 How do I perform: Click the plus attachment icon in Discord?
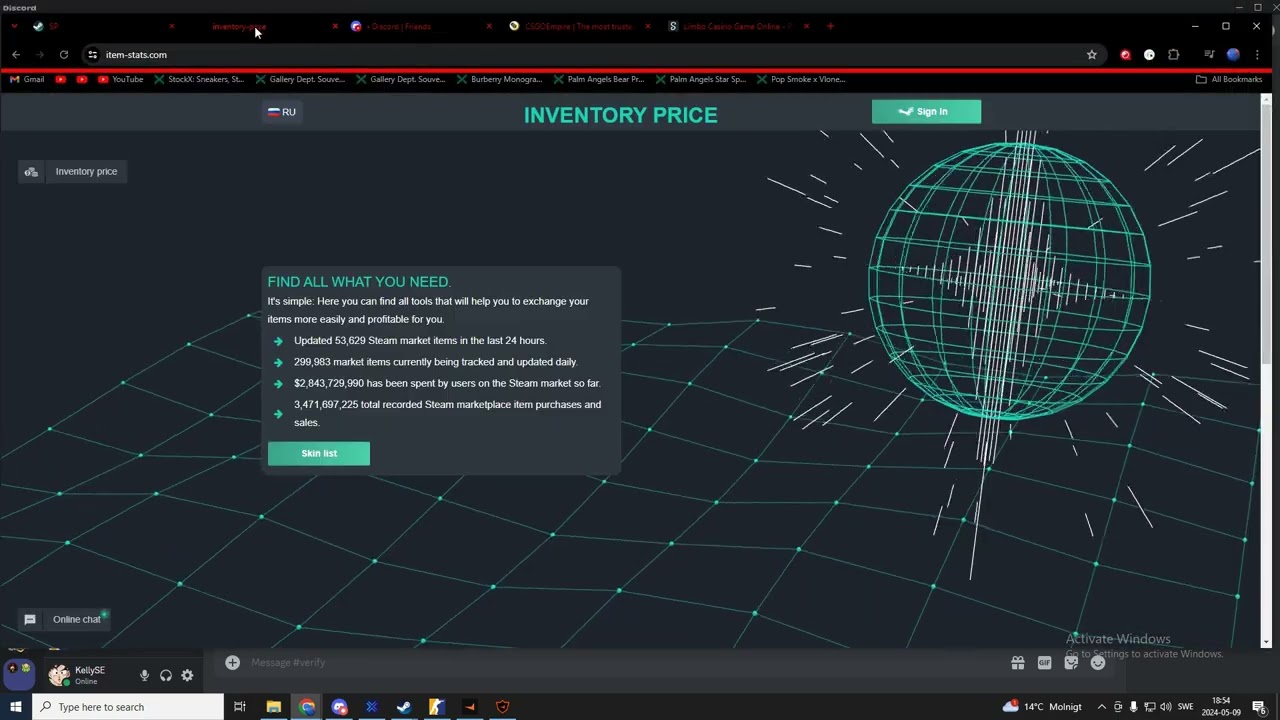pyautogui.click(x=232, y=663)
